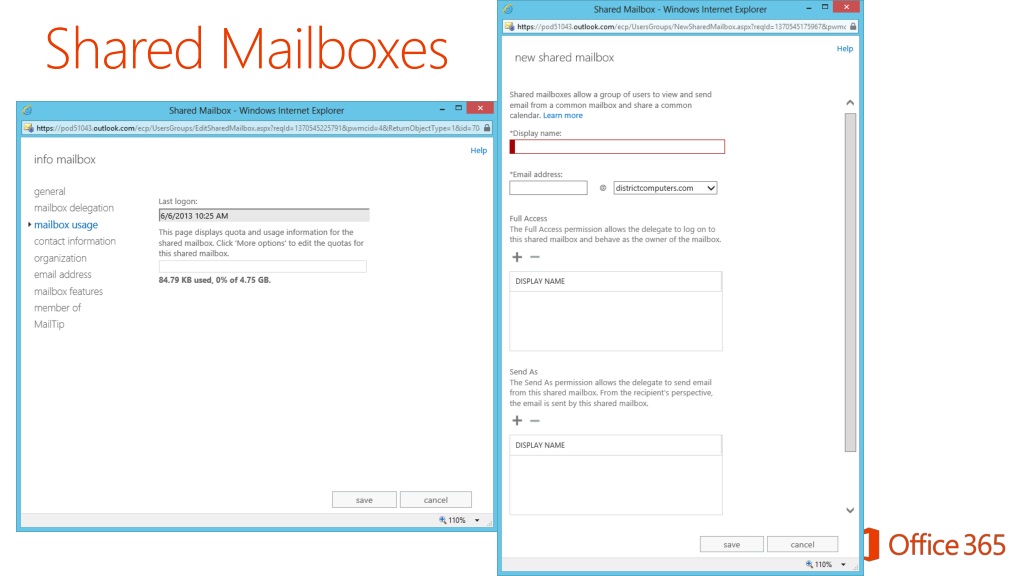
Task: Click the mailbox usage quota progress bar
Action: click(x=263, y=266)
